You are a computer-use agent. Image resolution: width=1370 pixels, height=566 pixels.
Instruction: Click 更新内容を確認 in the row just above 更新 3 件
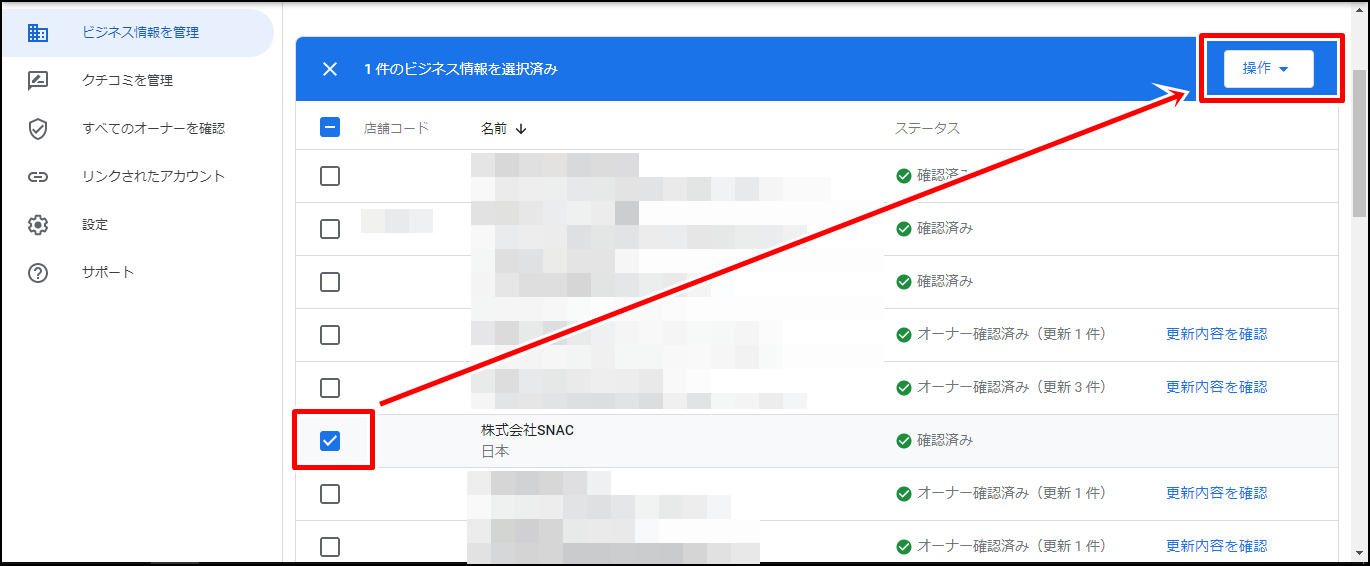1216,334
